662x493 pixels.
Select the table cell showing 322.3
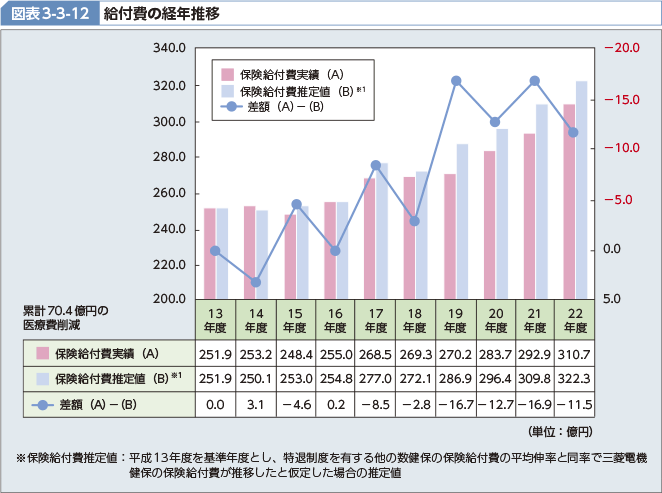click(575, 379)
